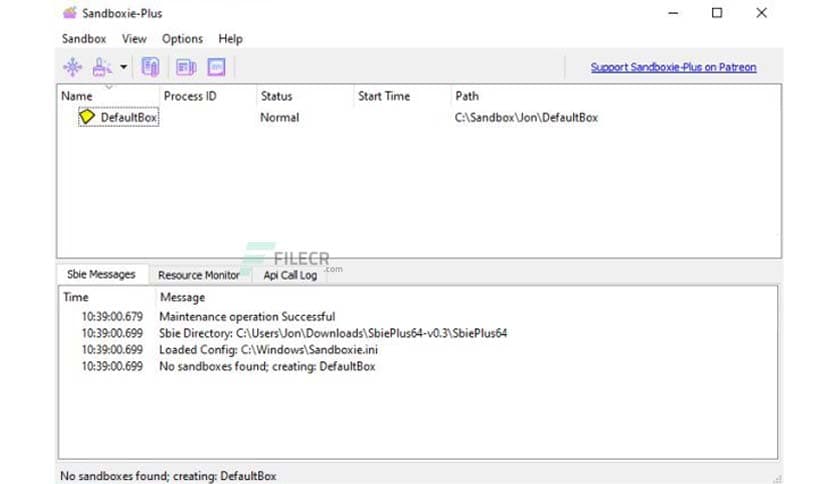Click the Status column header

coord(276,96)
